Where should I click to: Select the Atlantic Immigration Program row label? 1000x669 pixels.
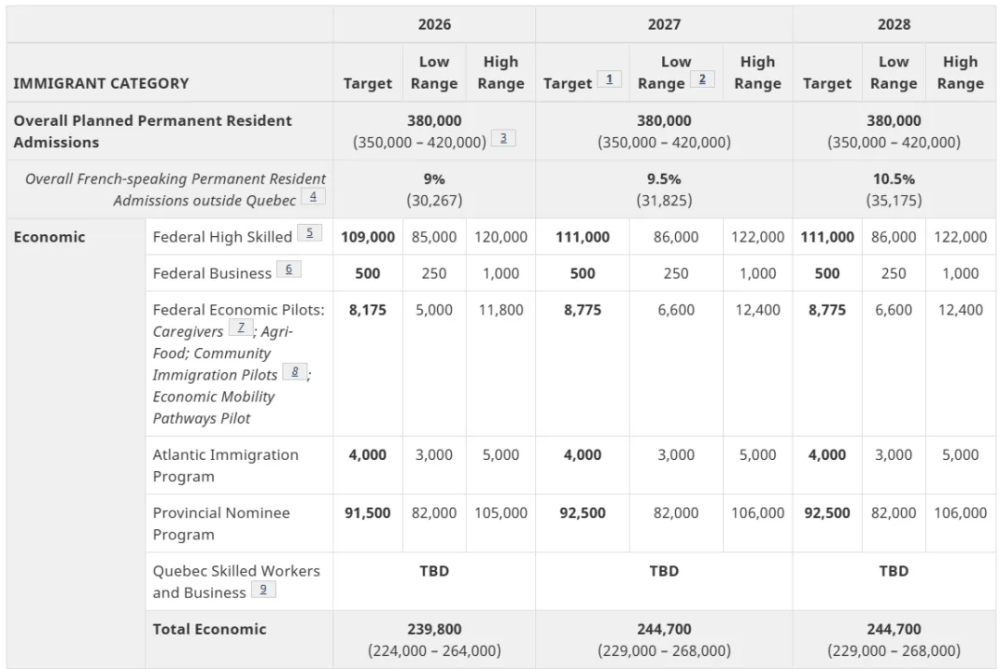(225, 465)
